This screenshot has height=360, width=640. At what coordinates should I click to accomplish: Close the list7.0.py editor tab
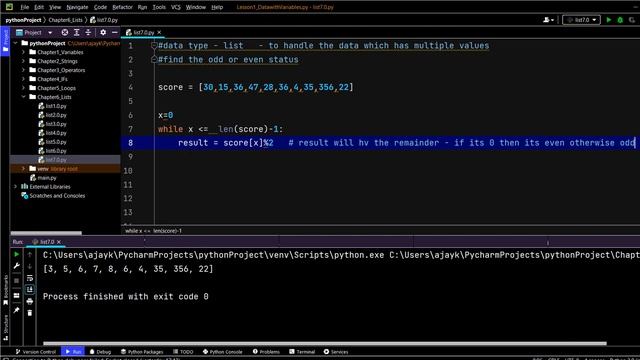tap(159, 32)
